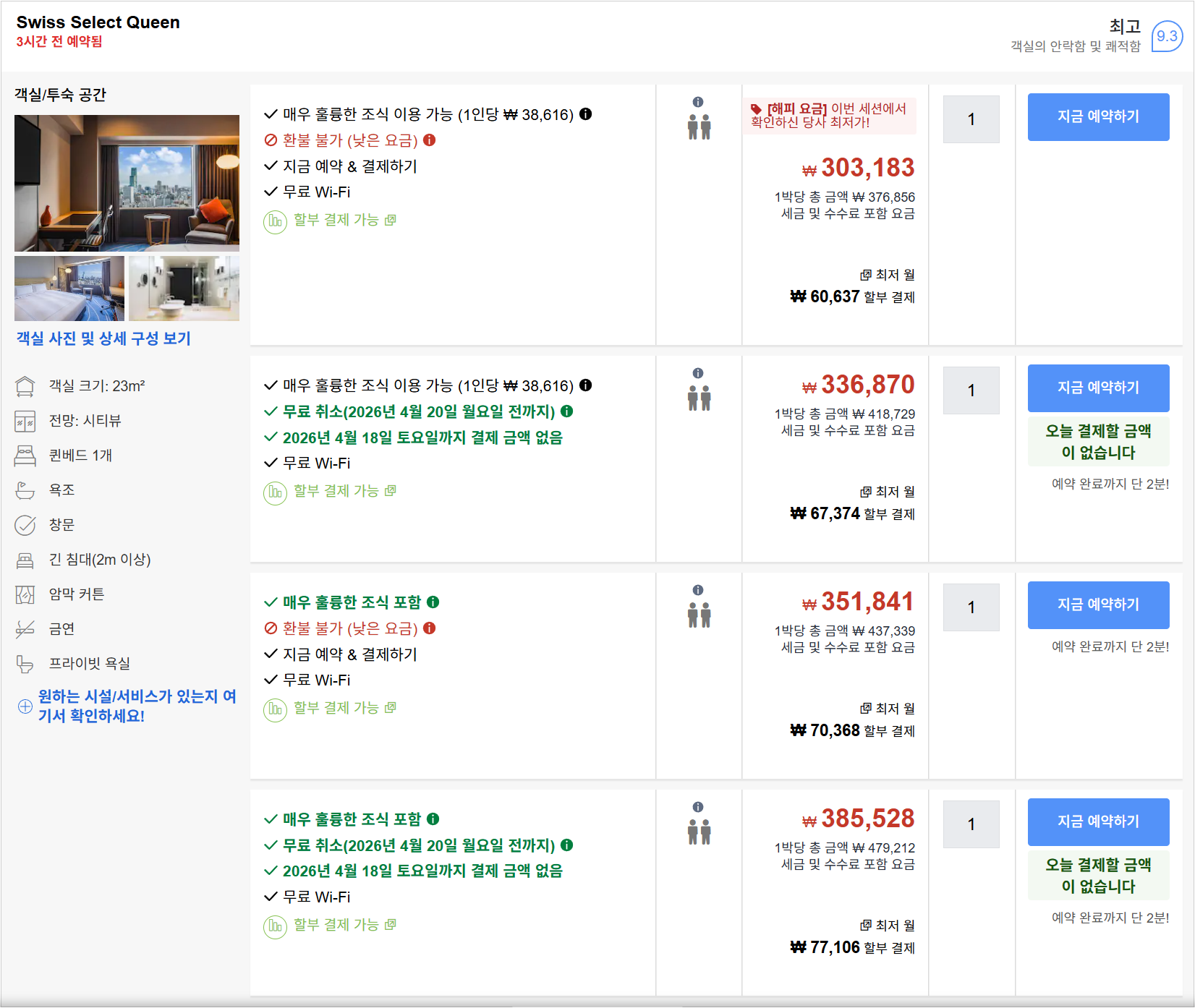Book now for the ₩351,841 rate
1195x1008 pixels.
1098,605
